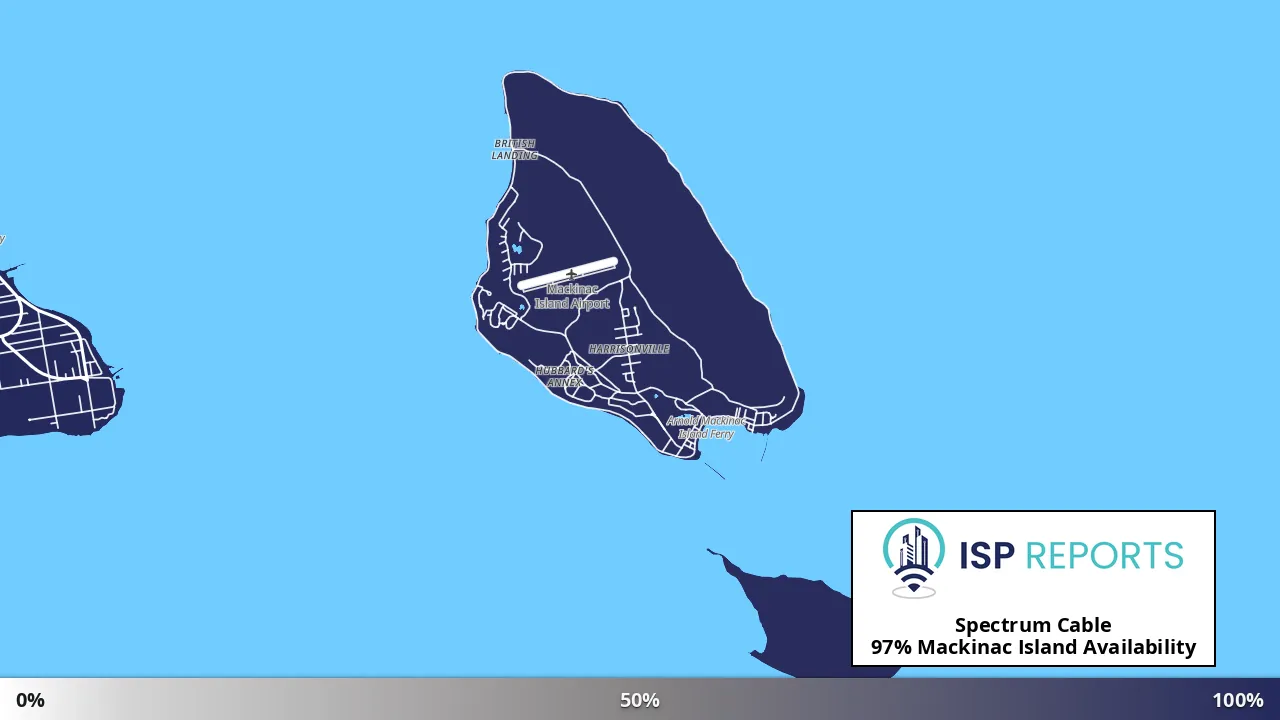
Task: Click the 'Mackinac Island Airport' label
Action: pyautogui.click(x=572, y=296)
